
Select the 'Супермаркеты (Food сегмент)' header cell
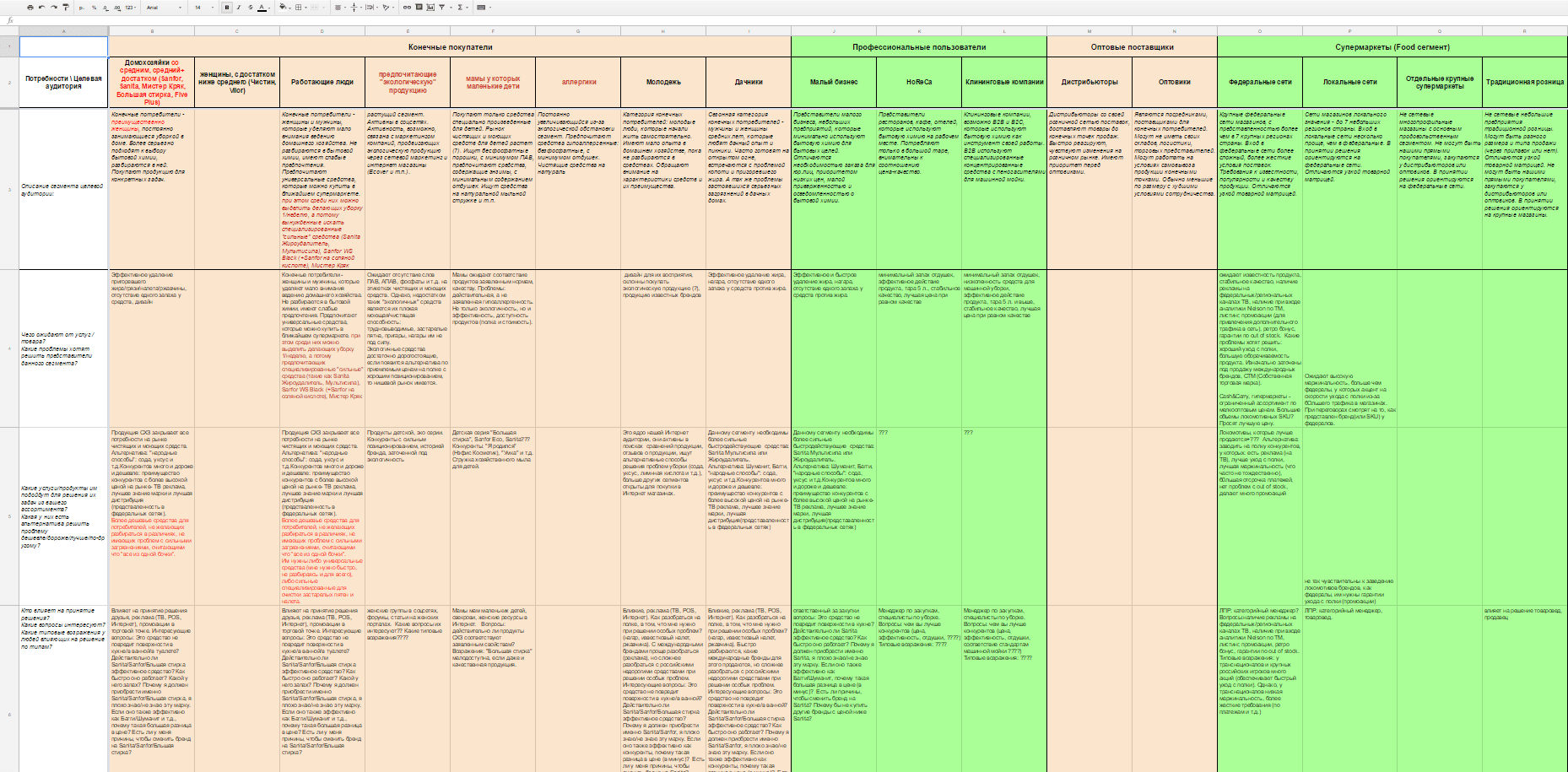(1392, 46)
